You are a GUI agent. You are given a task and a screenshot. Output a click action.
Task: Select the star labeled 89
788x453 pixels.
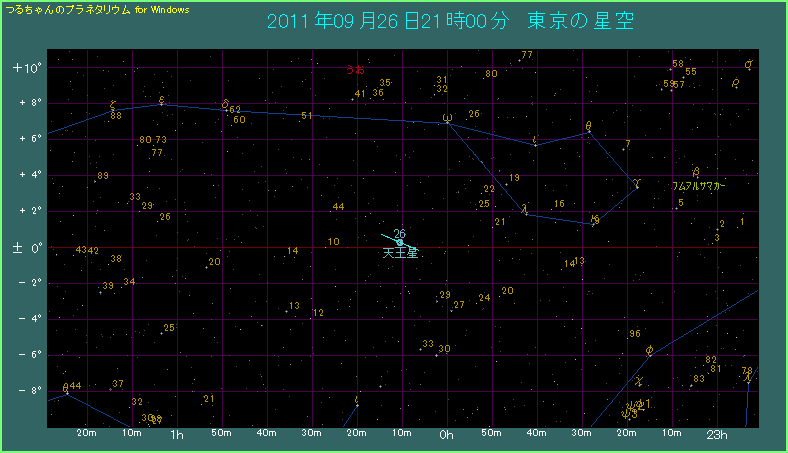pyautogui.click(x=102, y=177)
